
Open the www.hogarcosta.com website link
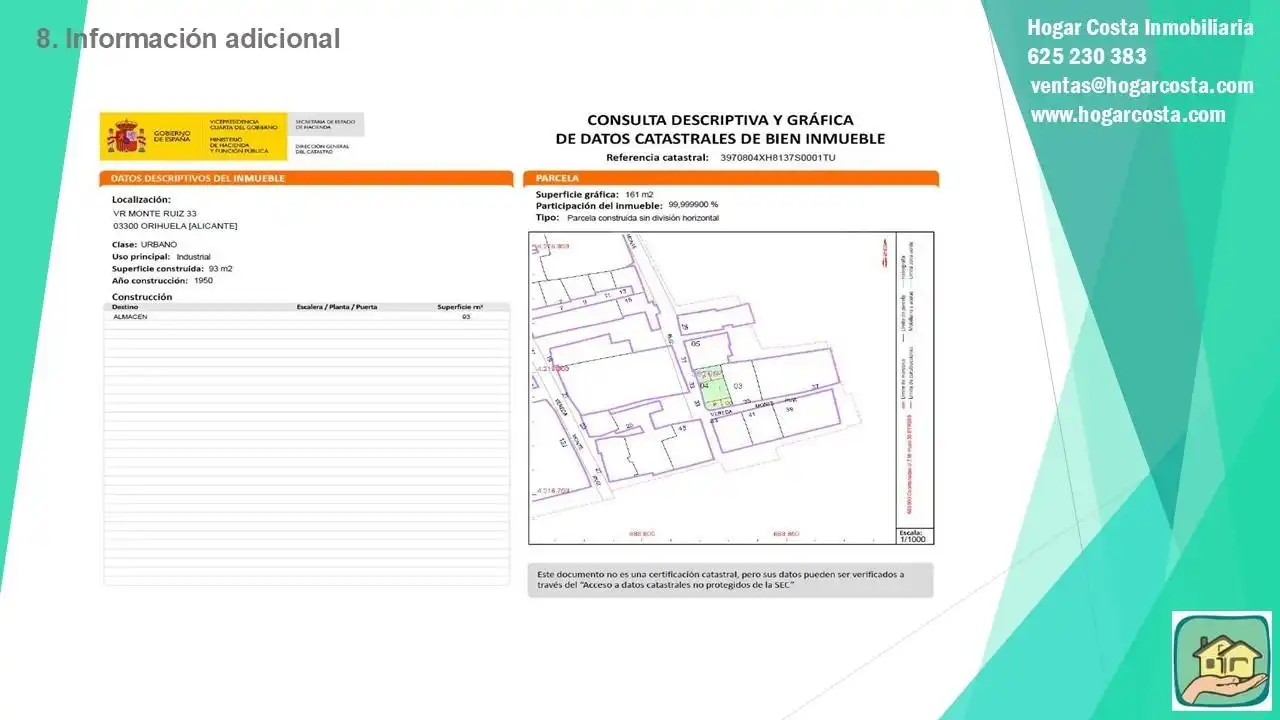1128,114
